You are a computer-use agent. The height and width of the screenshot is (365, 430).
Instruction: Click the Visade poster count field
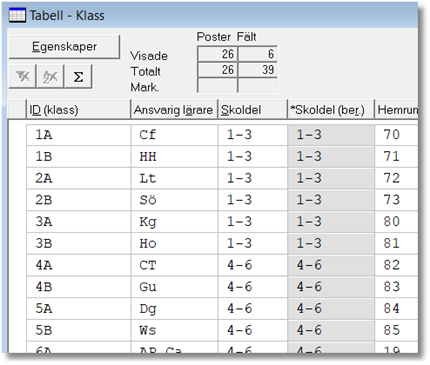point(217,54)
